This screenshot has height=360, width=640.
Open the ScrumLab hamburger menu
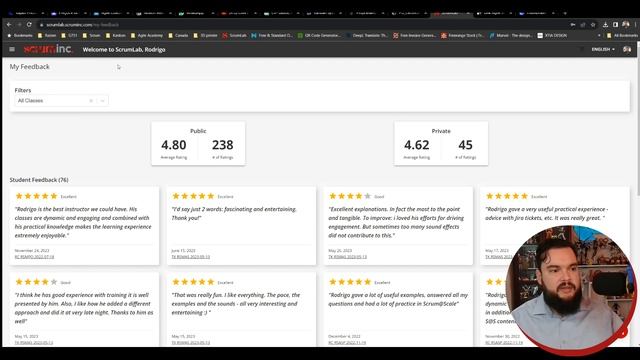12,49
